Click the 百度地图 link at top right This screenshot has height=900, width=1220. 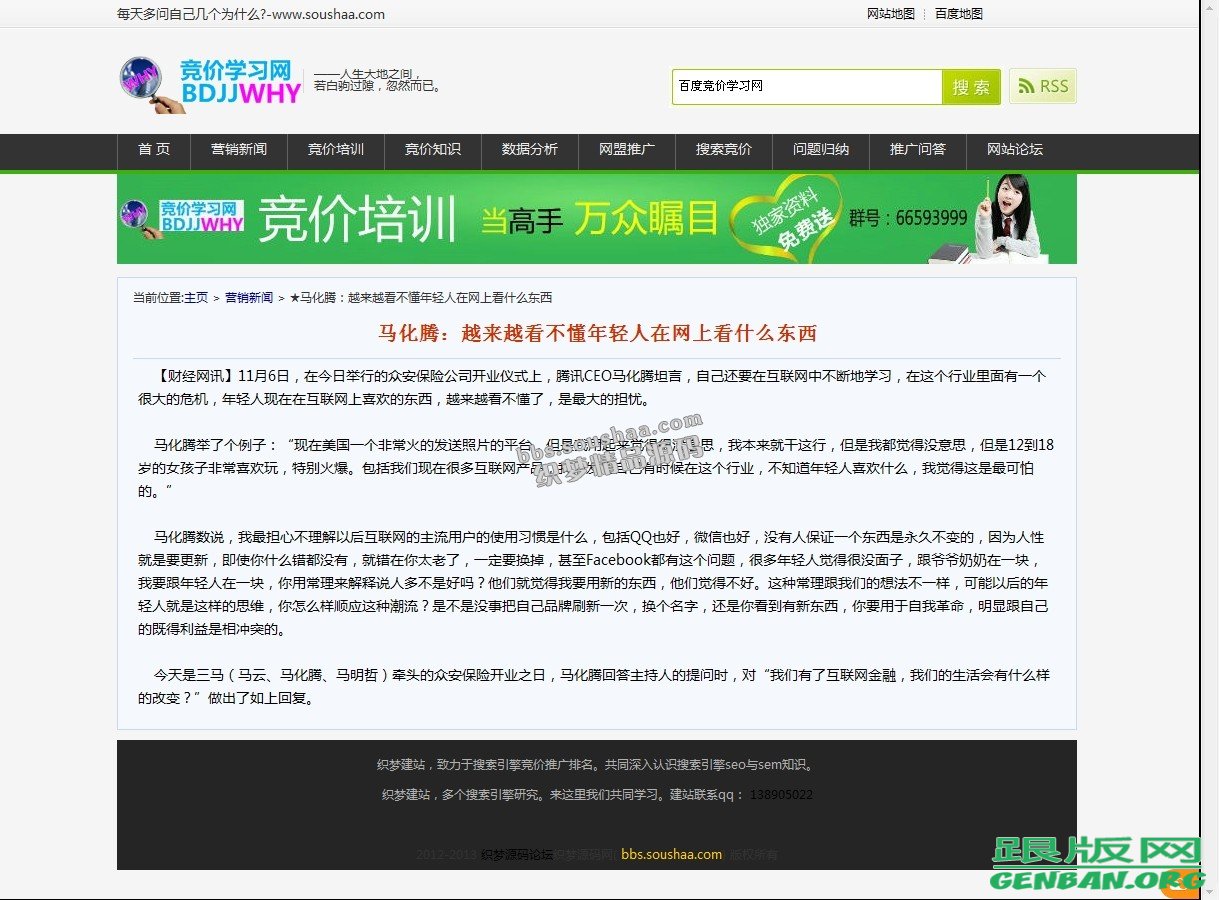(958, 14)
